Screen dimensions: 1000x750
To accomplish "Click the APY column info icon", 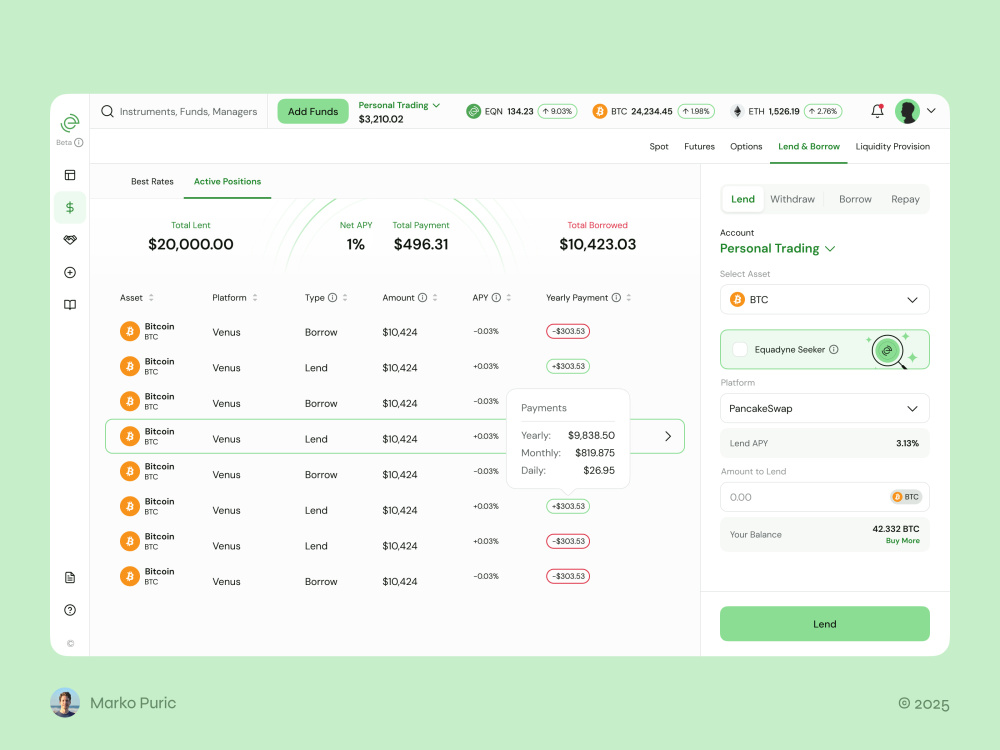I will pyautogui.click(x=496, y=298).
